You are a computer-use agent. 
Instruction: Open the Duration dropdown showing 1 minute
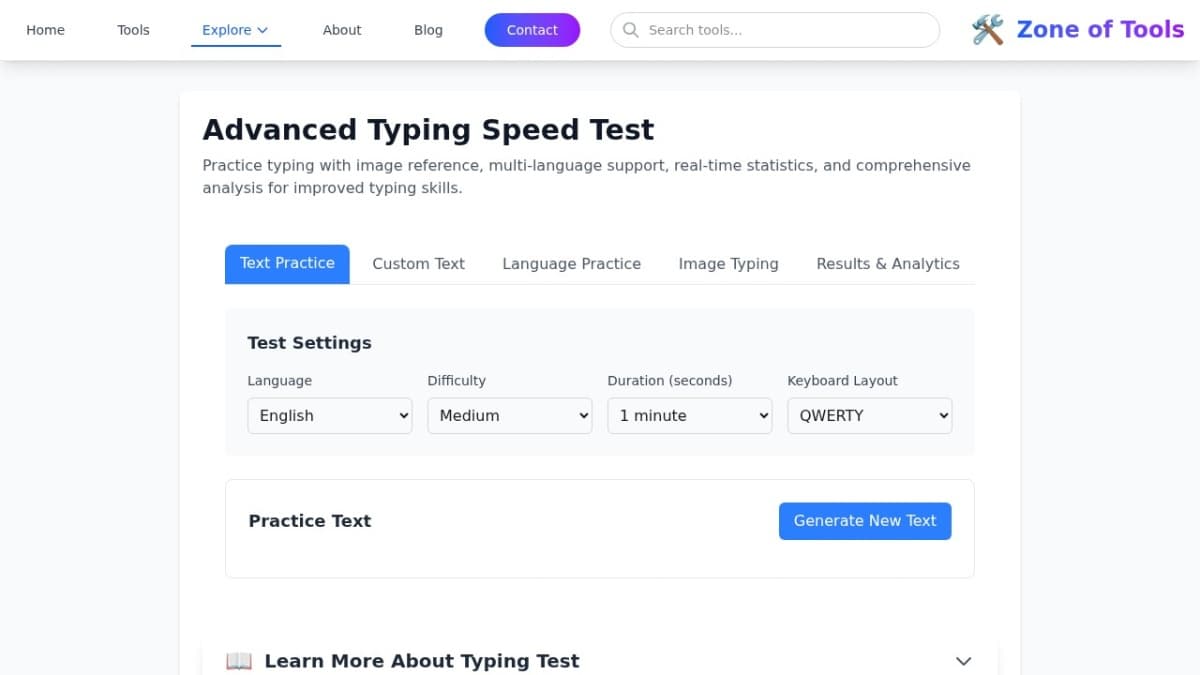(x=690, y=415)
